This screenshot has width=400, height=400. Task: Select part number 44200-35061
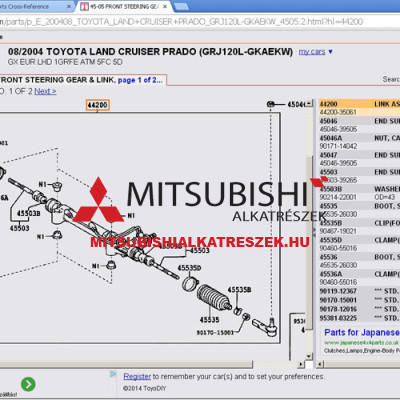point(338,112)
